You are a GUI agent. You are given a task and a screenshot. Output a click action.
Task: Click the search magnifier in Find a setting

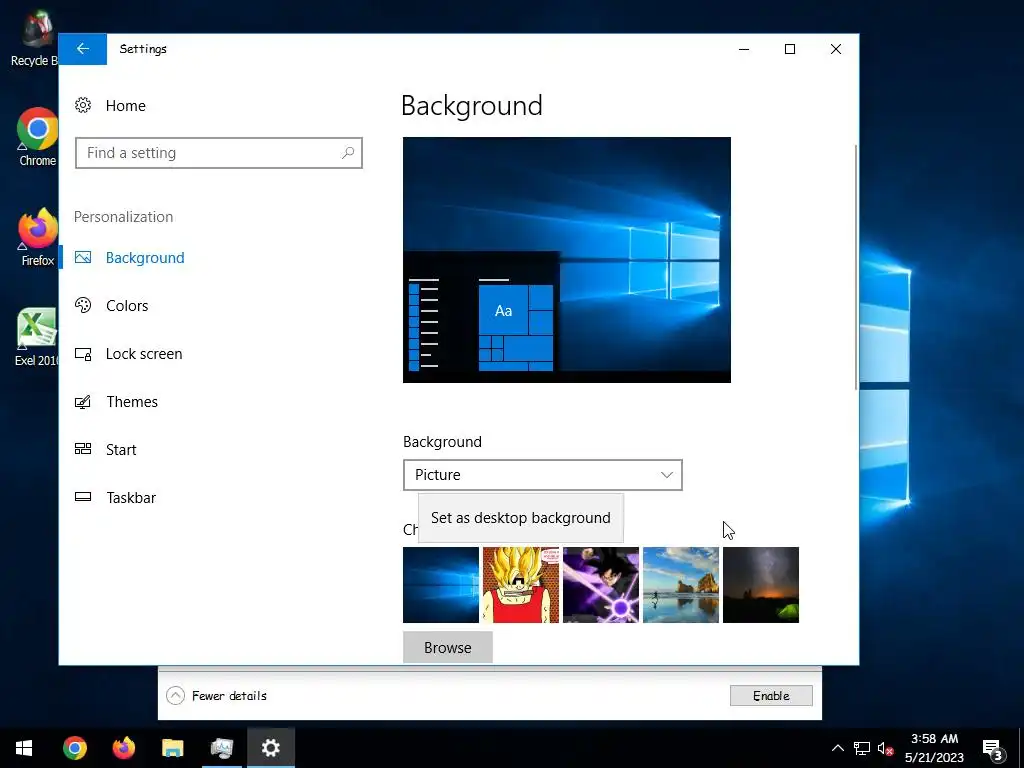coord(348,153)
